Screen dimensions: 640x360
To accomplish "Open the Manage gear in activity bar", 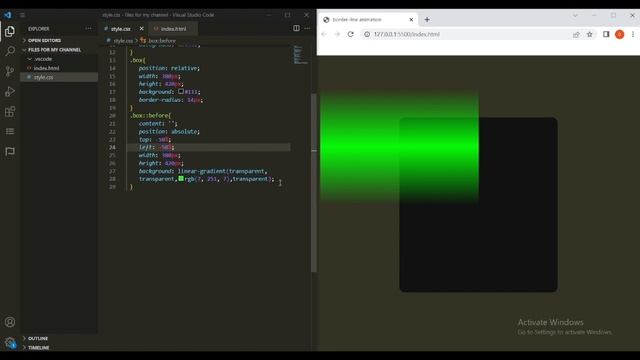I will coord(10,342).
